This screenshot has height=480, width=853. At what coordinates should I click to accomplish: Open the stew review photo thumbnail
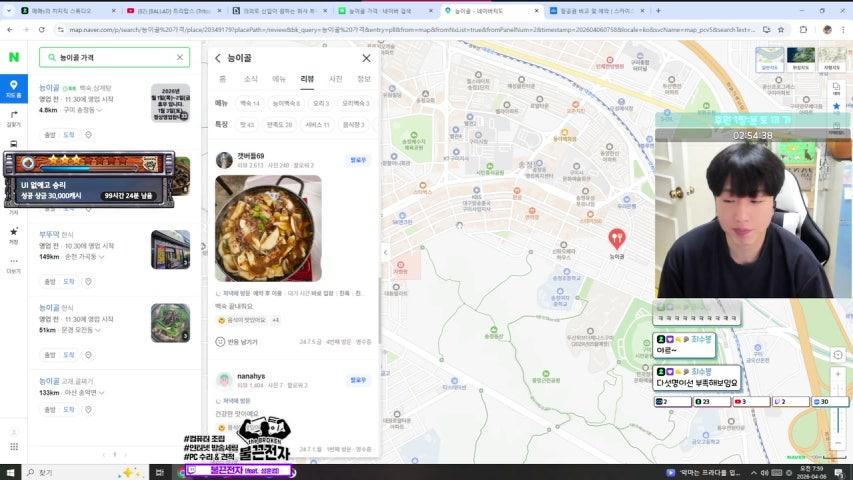268,228
